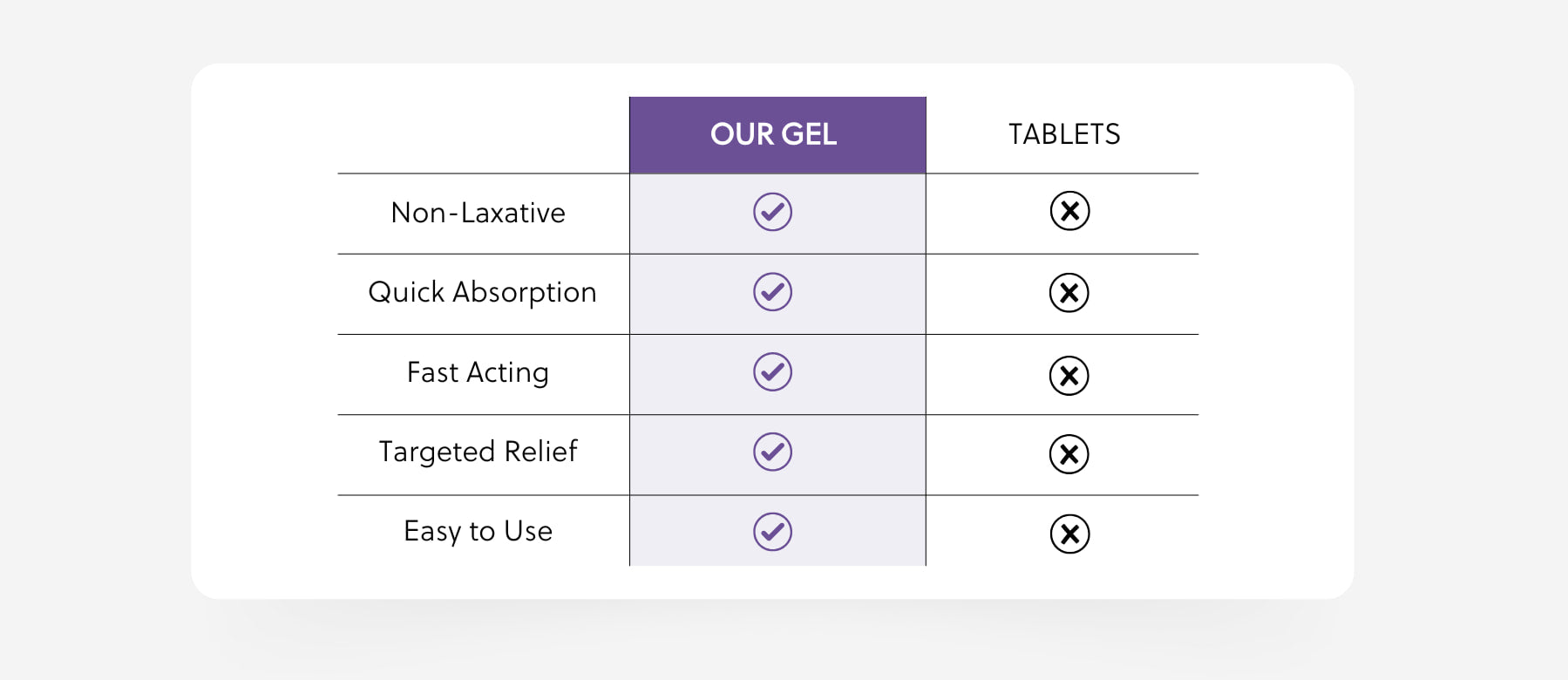Click the Fast Acting checkmark under Our Gel

click(x=772, y=372)
